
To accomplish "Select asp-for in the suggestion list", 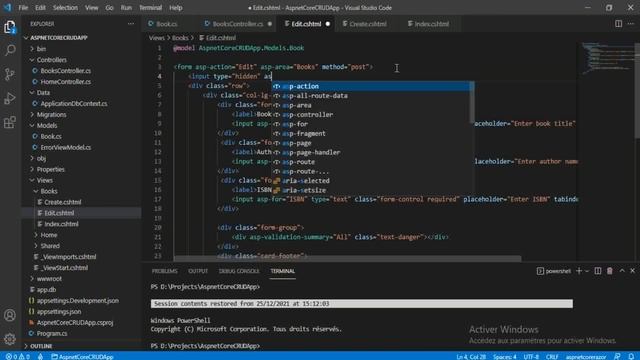I will 371,124.
